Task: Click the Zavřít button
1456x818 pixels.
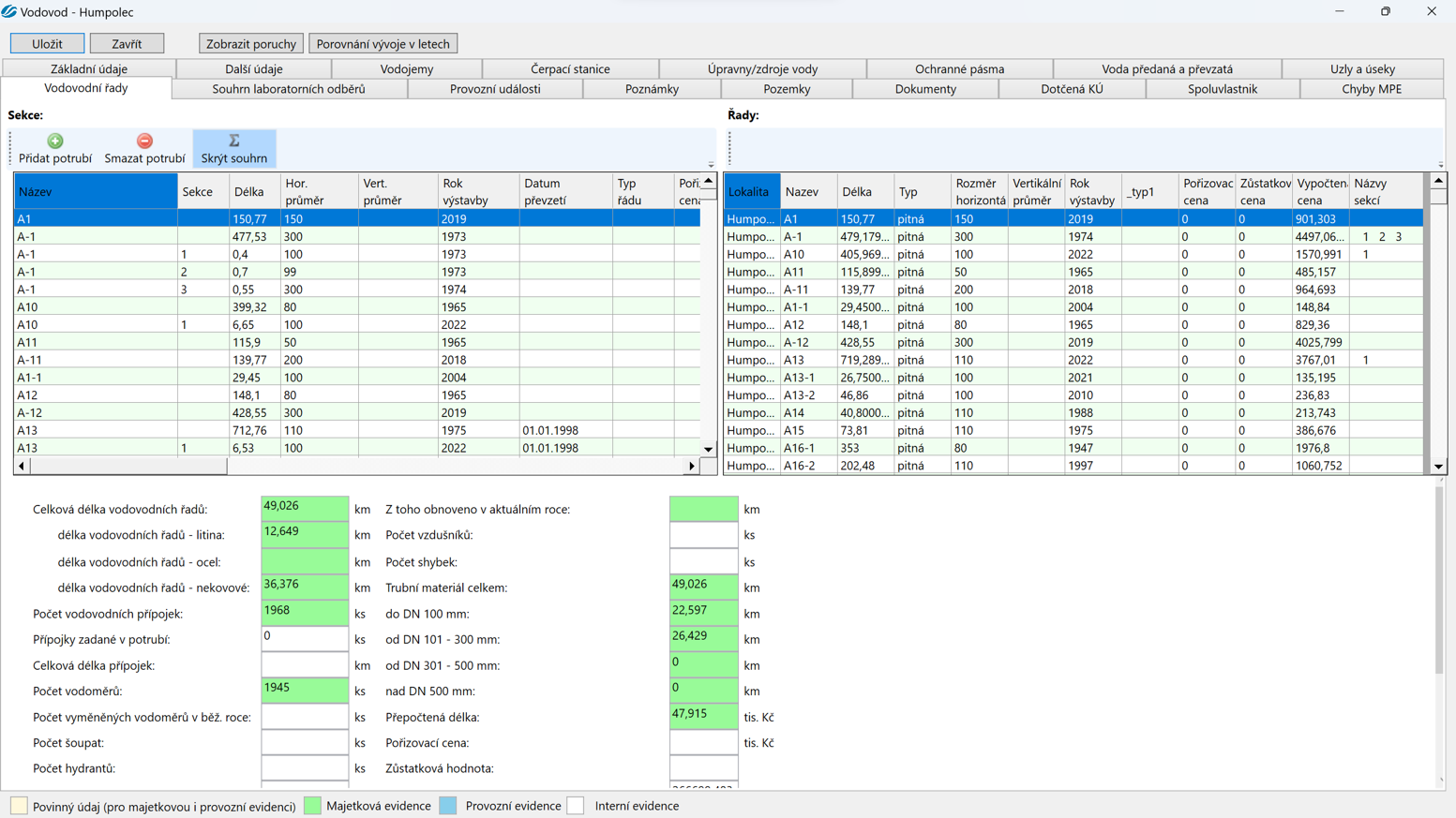Action: 127,43
